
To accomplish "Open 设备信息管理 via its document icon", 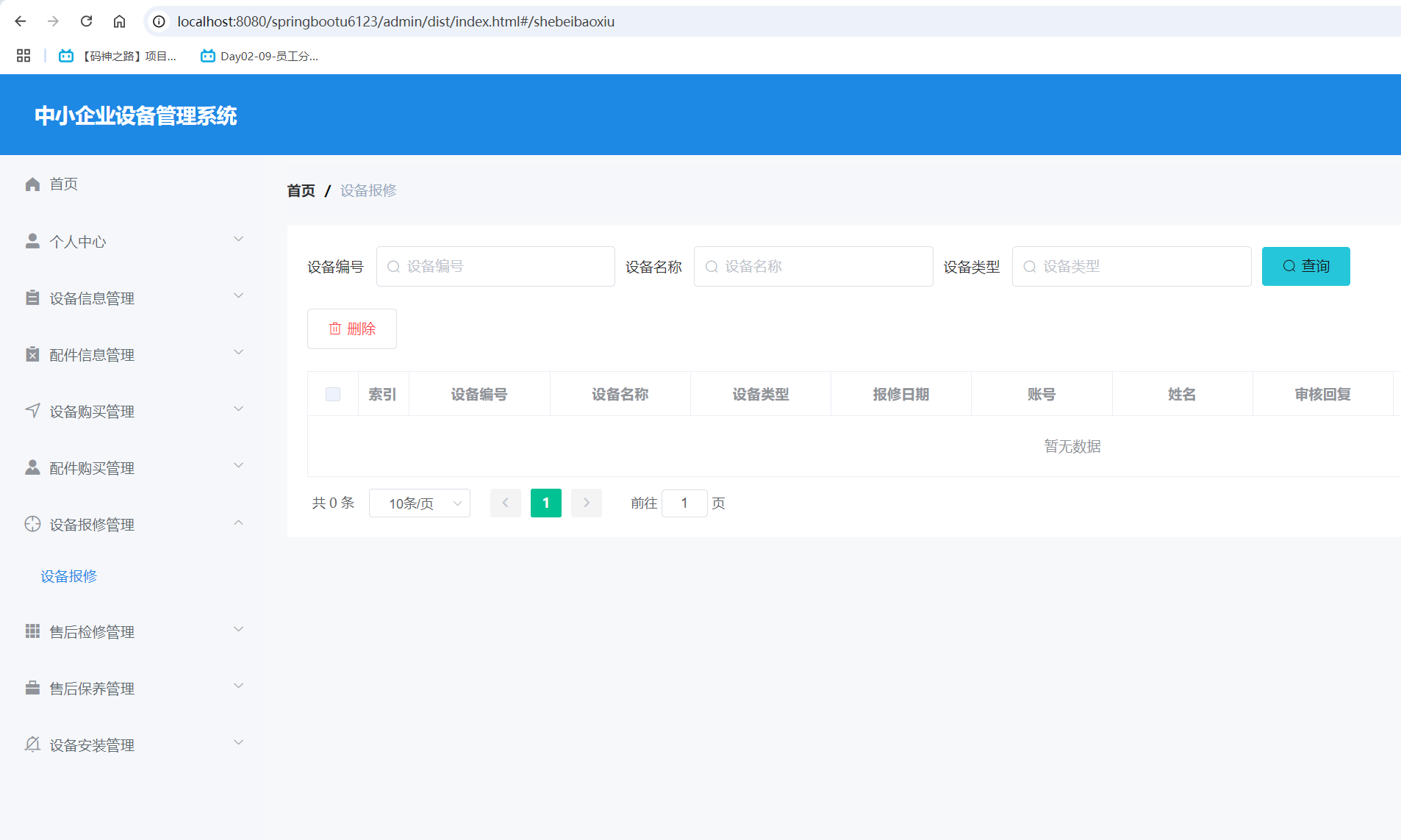I will pos(32,298).
